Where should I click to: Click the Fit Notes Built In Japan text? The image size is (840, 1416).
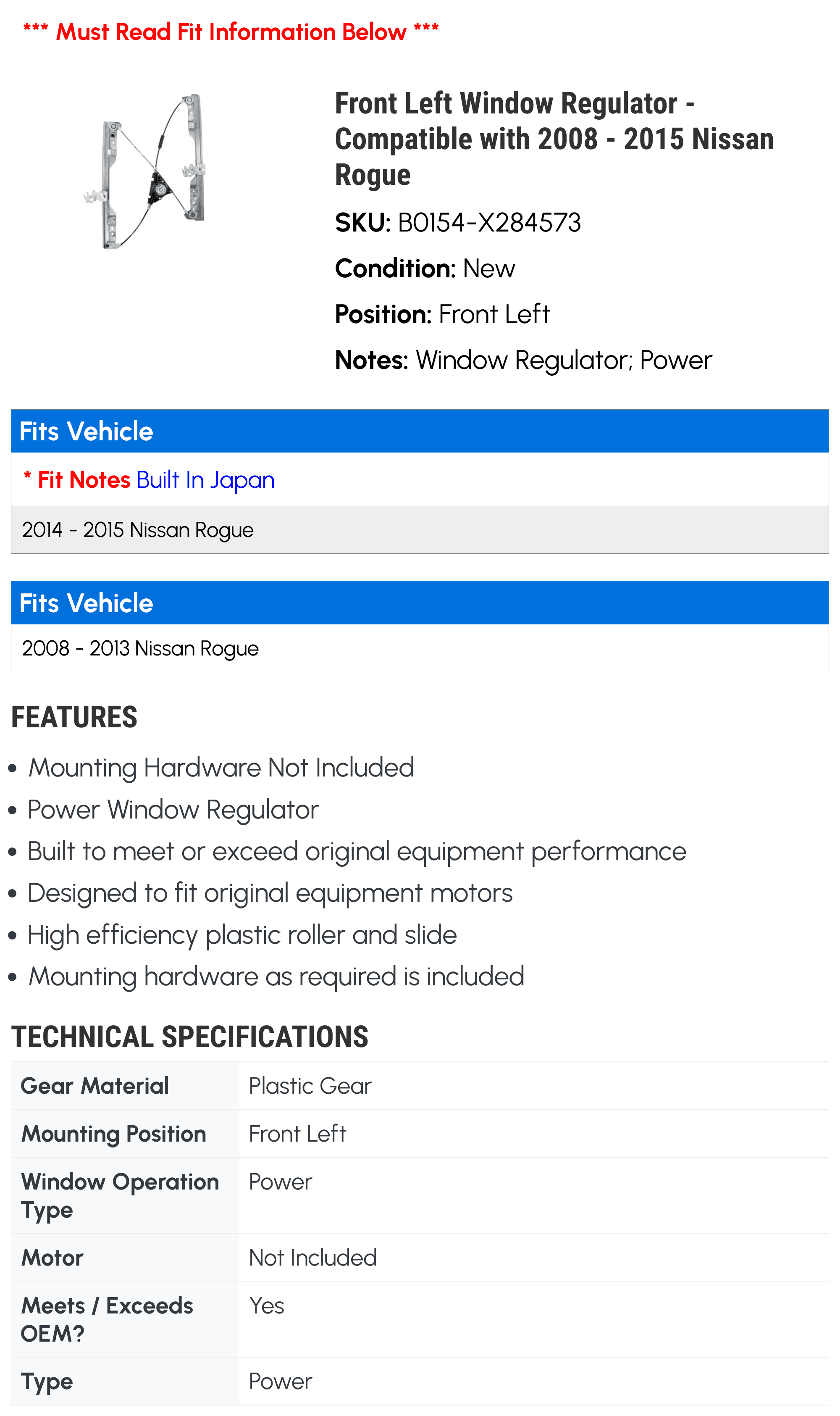tap(149, 479)
